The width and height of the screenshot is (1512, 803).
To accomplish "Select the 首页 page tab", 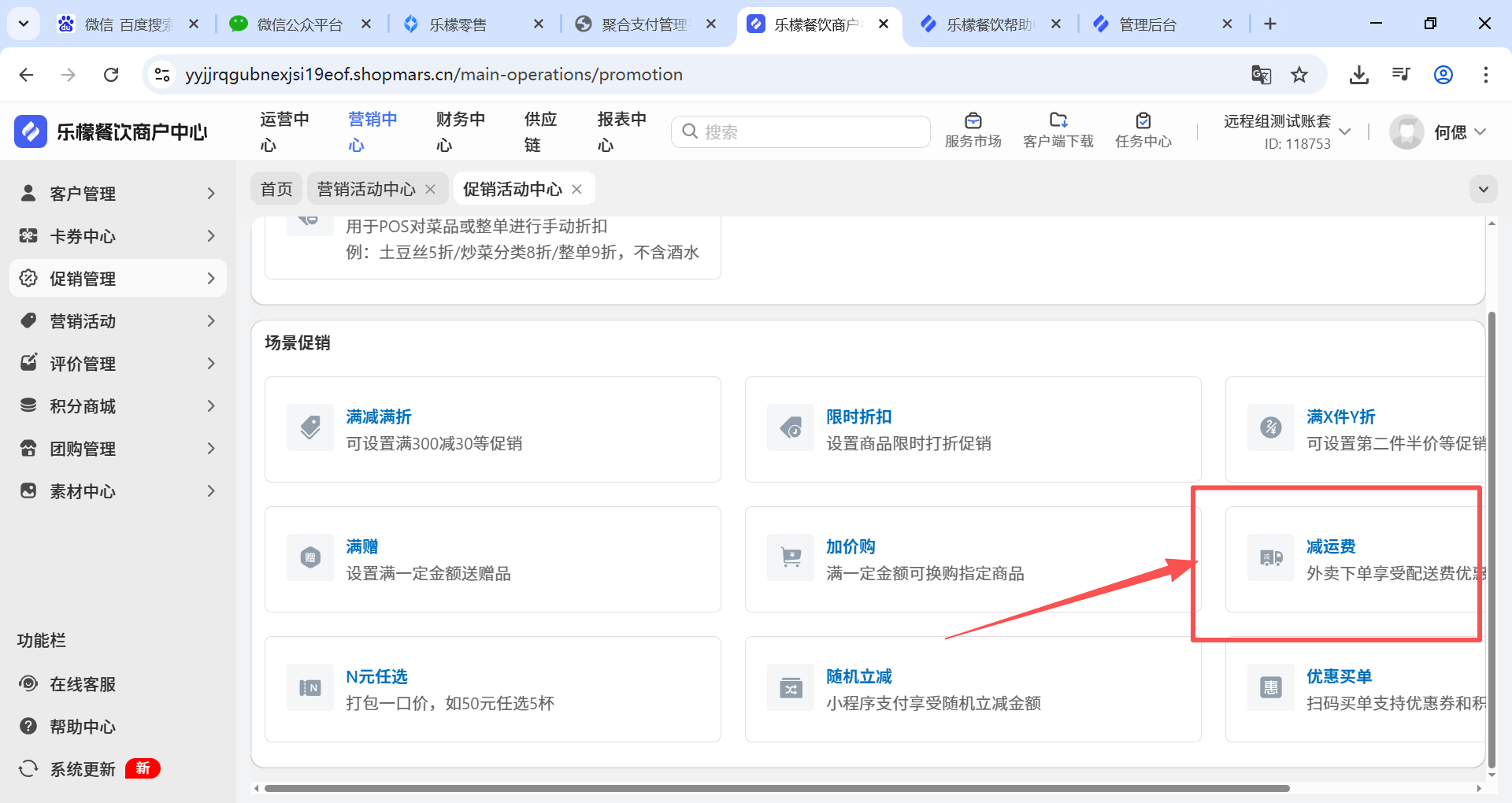I will [276, 189].
